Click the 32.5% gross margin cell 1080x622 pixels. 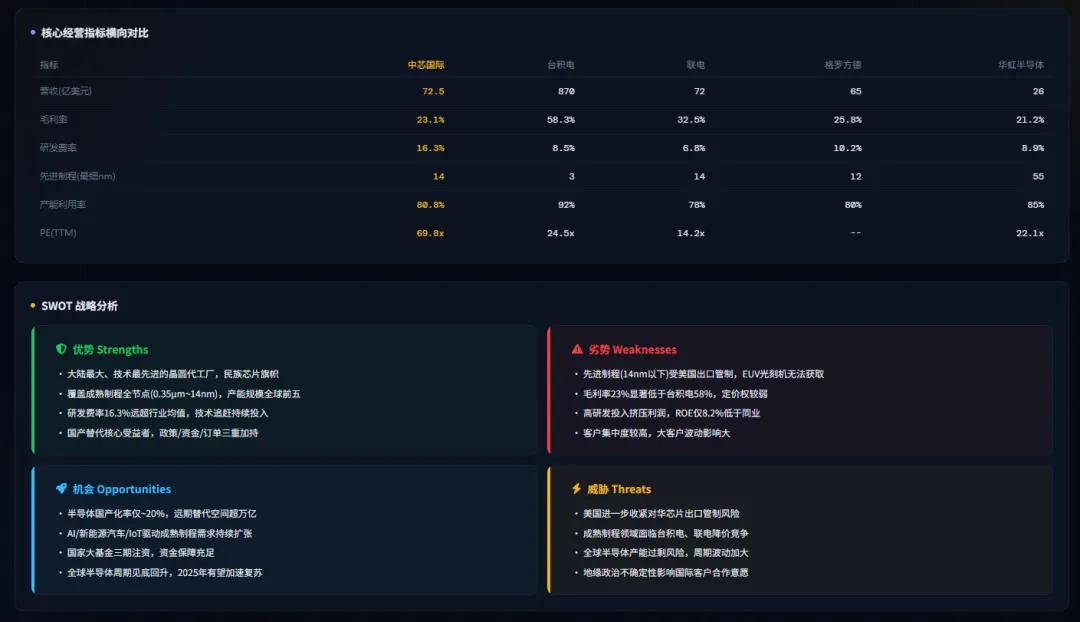pos(691,119)
